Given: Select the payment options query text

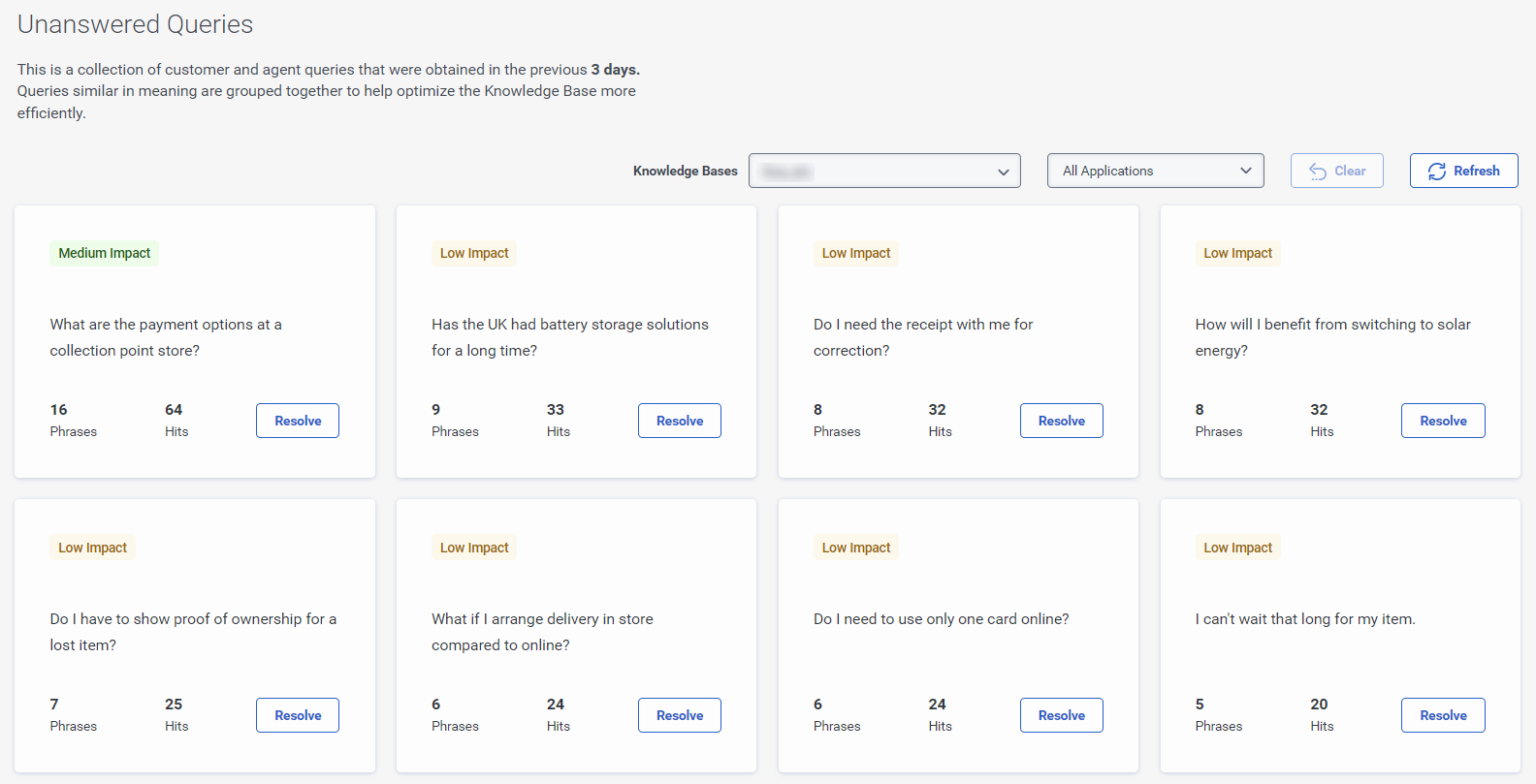Looking at the screenshot, I should [x=166, y=337].
